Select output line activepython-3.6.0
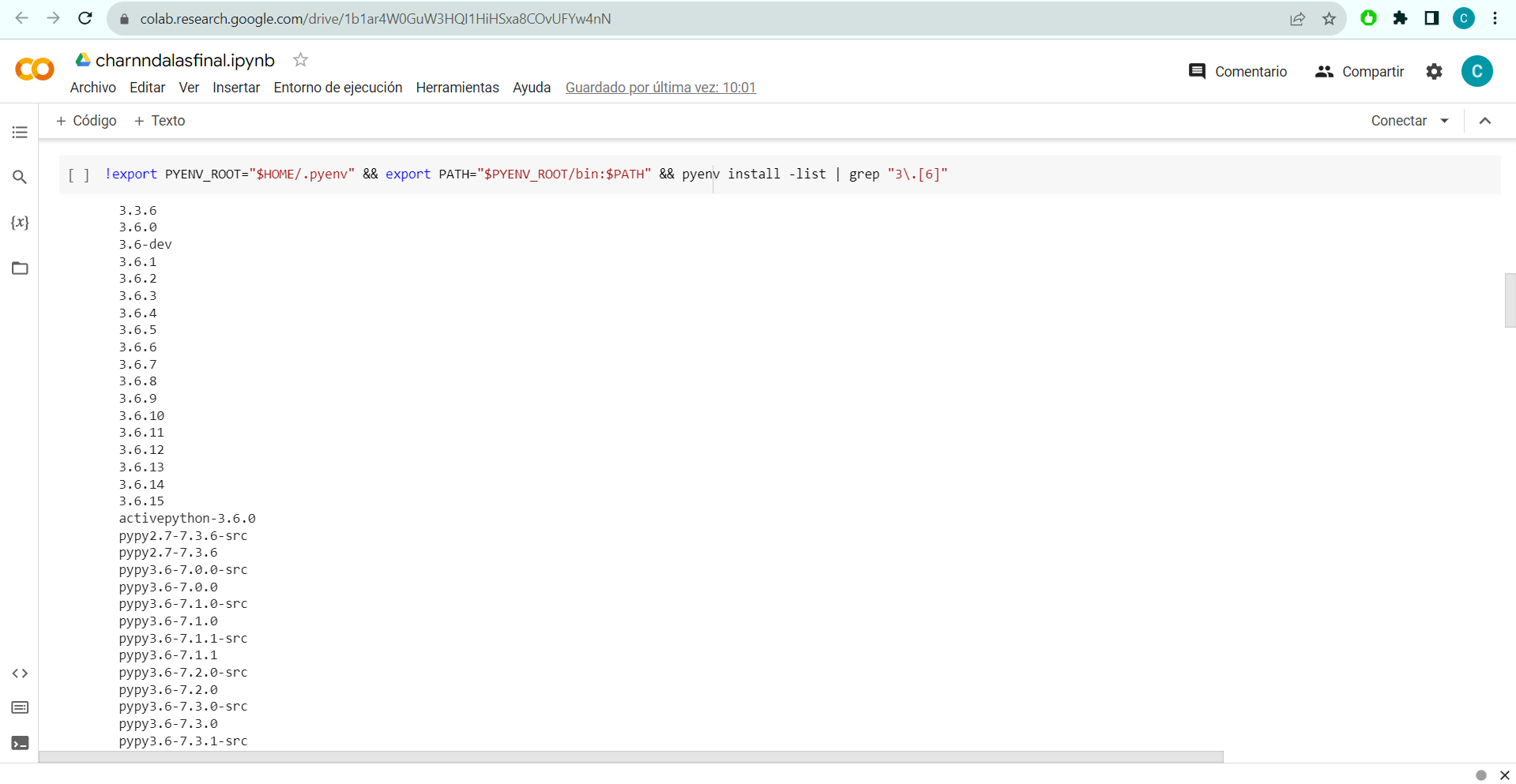Screen dimensions: 1516x784 pos(187,519)
